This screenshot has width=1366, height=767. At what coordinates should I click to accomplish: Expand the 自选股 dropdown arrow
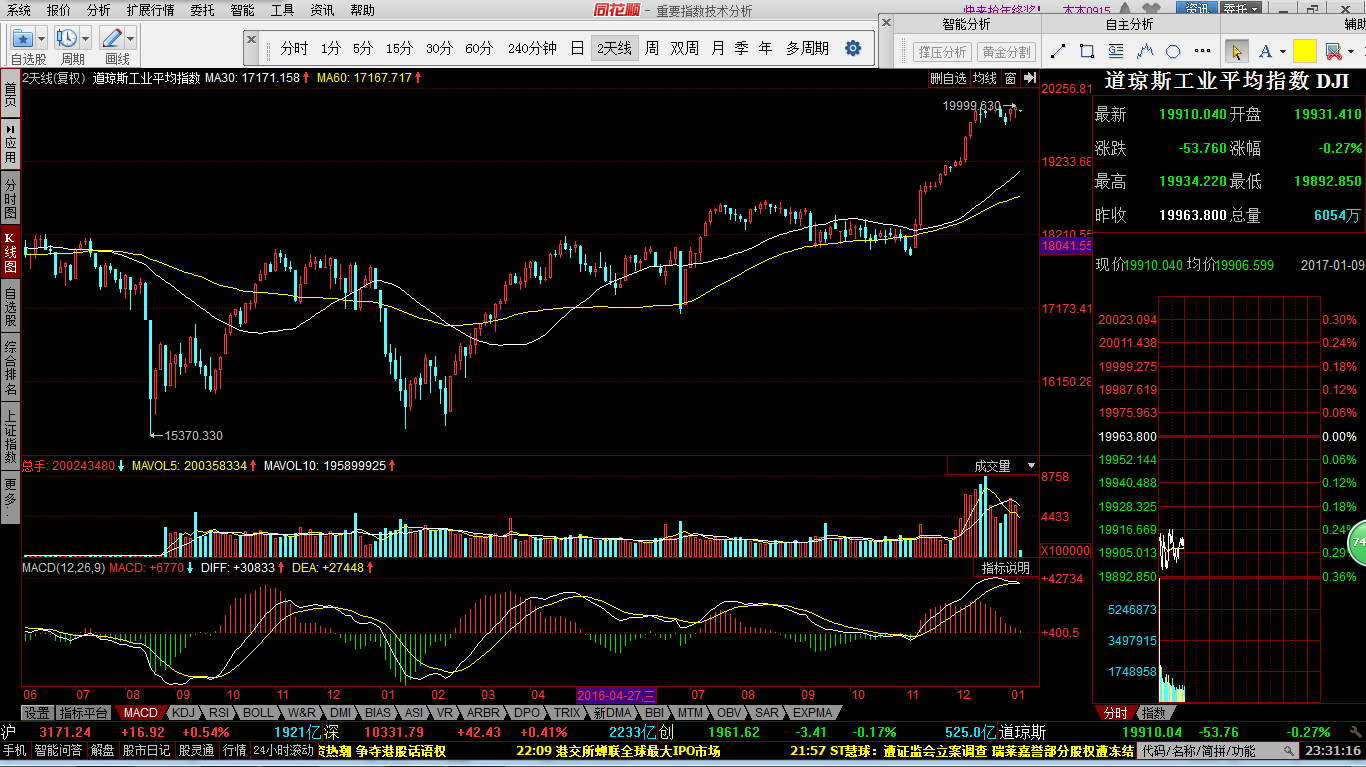(x=43, y=38)
